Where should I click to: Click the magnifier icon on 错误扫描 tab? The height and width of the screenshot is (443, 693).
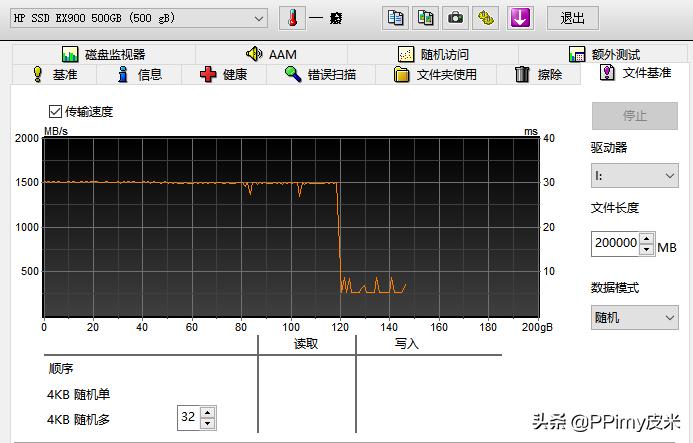[293, 74]
